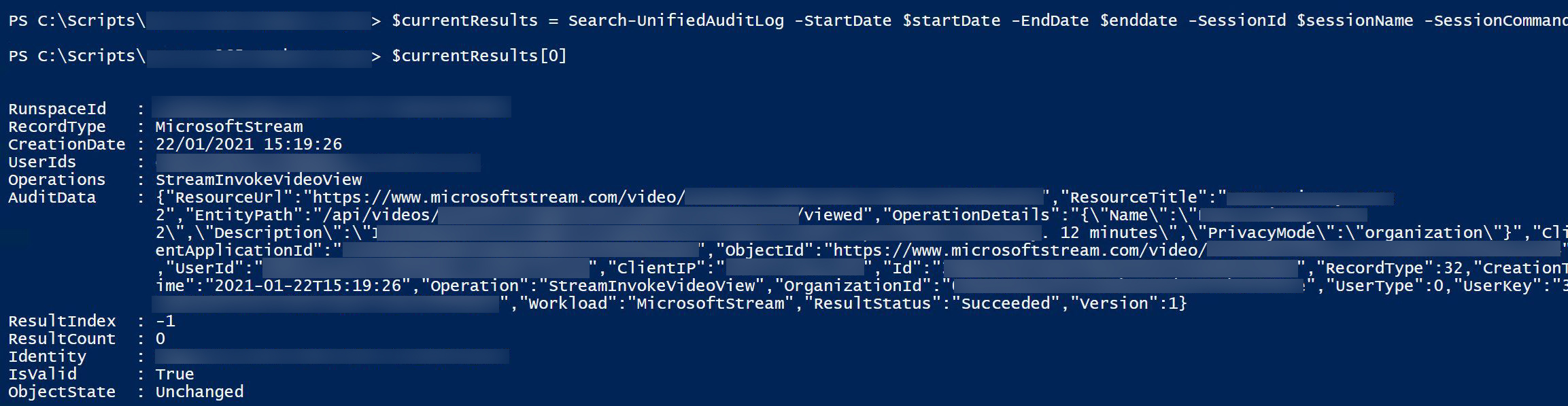Click the ResultIndex value -1
Viewport: 1568px width, 406px height.
165,321
